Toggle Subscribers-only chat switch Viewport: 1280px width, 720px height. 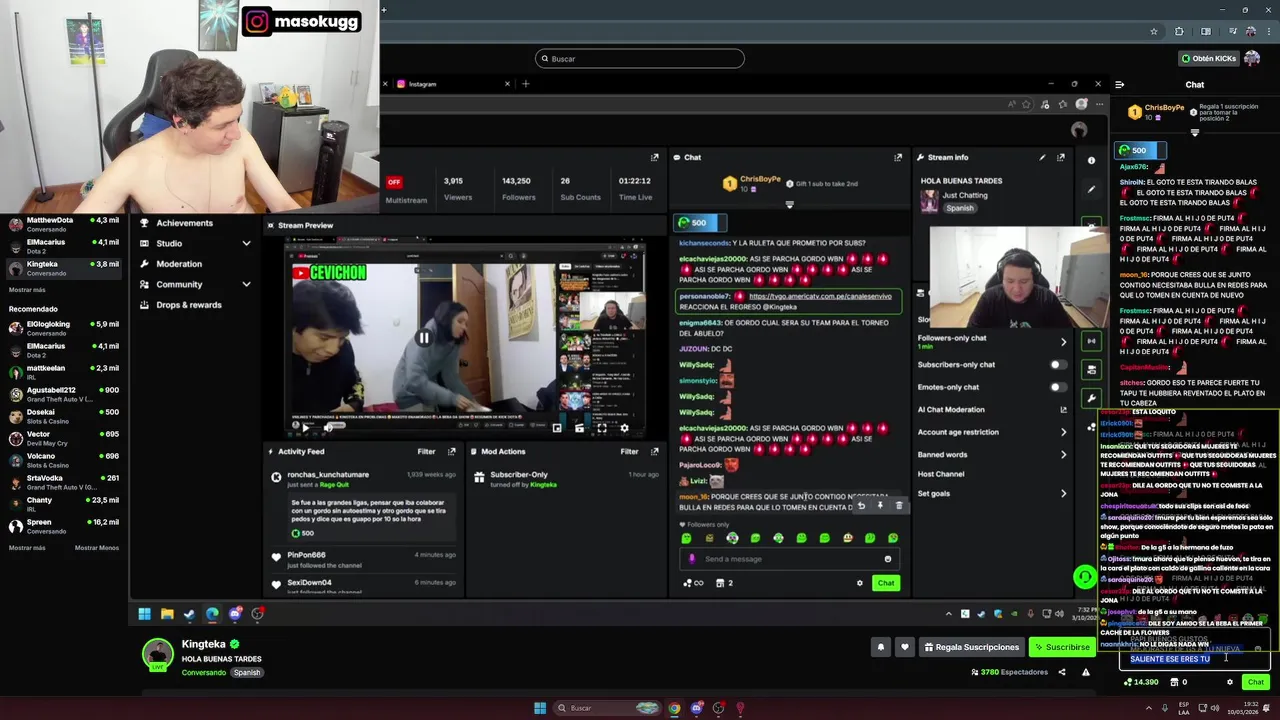click(1057, 365)
